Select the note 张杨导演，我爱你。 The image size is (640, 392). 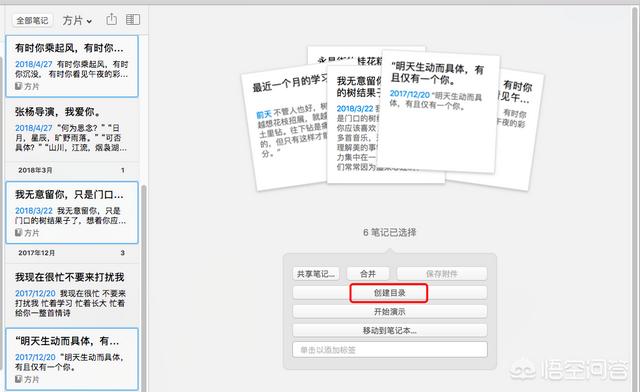[x=72, y=130]
